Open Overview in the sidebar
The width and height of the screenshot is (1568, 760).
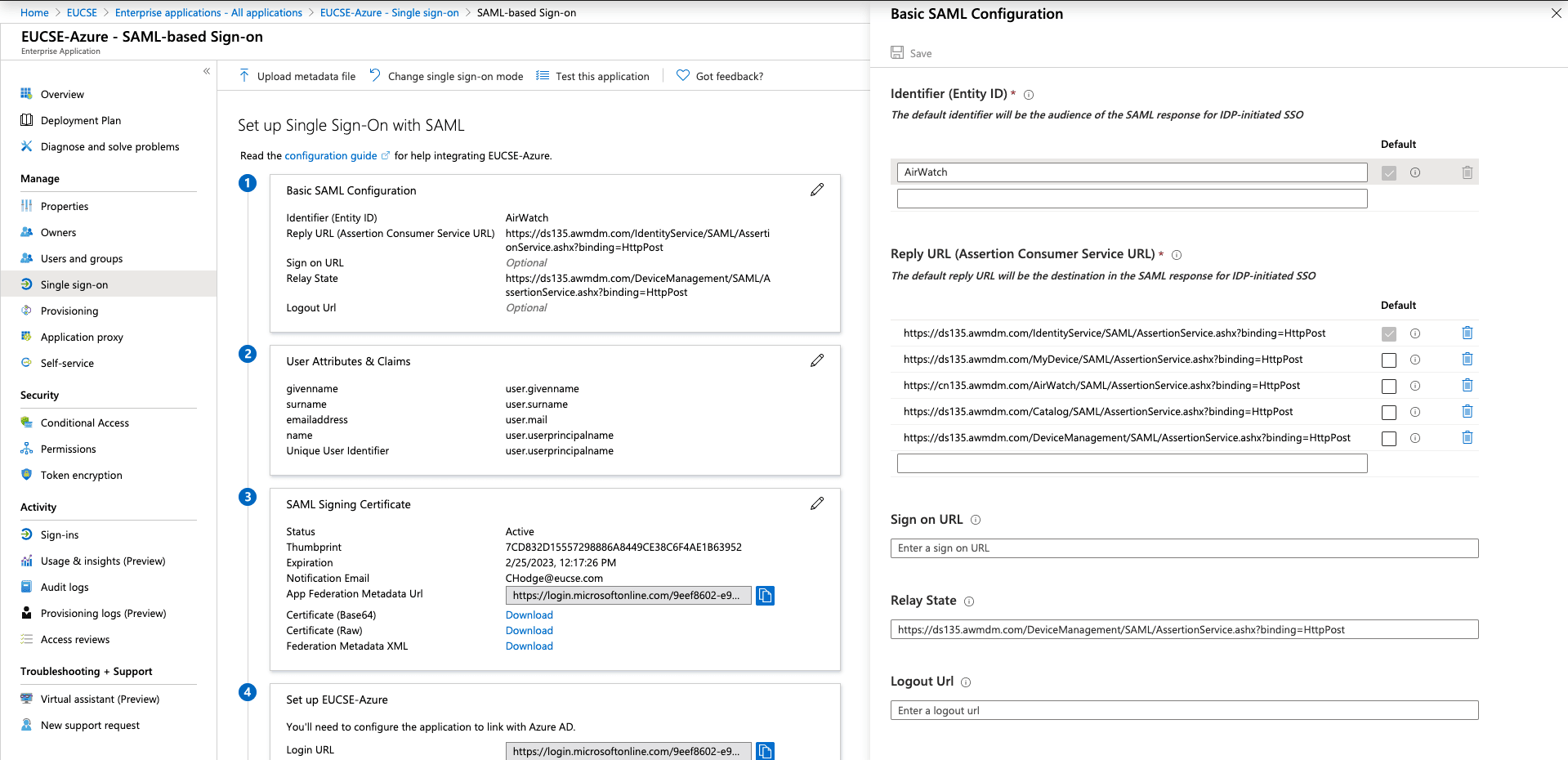[x=62, y=94]
